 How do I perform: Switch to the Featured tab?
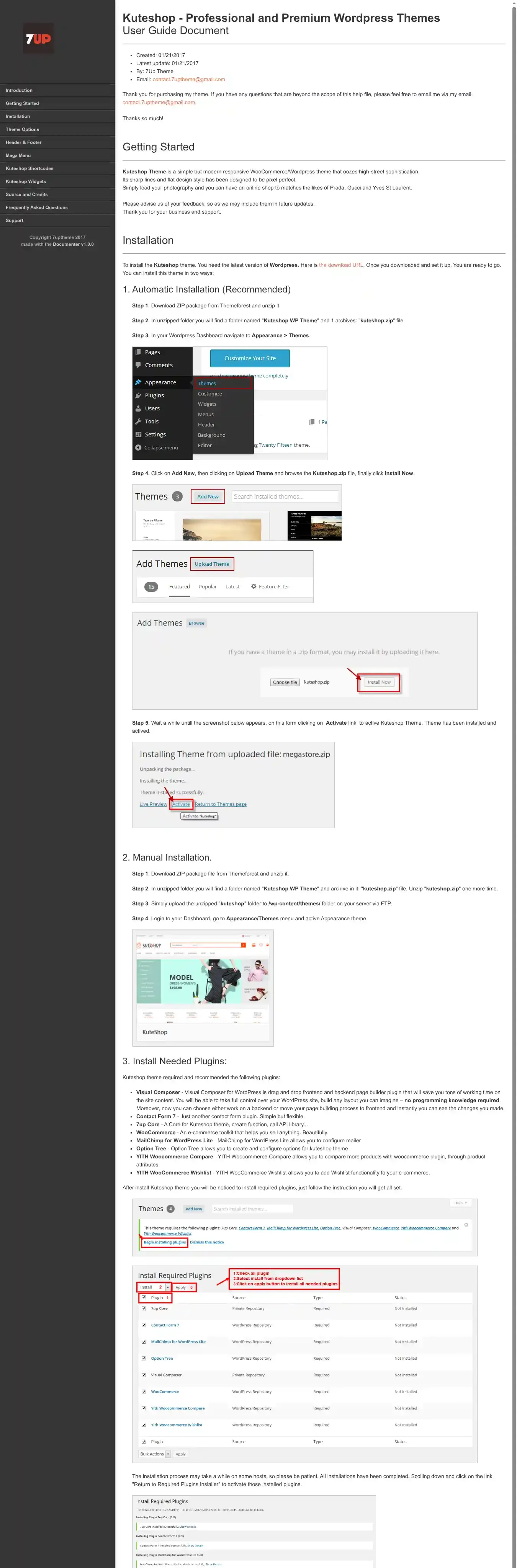[180, 587]
